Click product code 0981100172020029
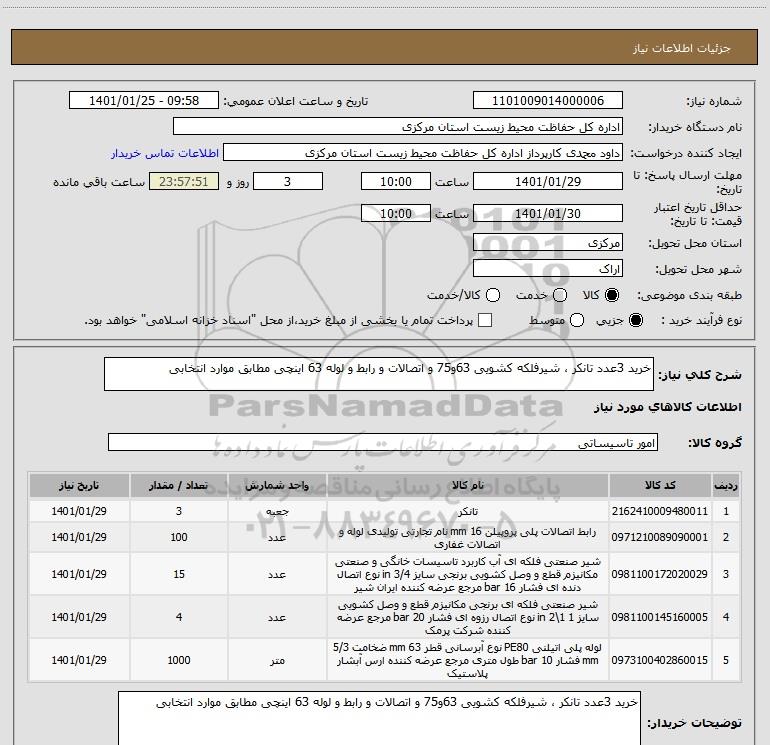 (x=660, y=574)
